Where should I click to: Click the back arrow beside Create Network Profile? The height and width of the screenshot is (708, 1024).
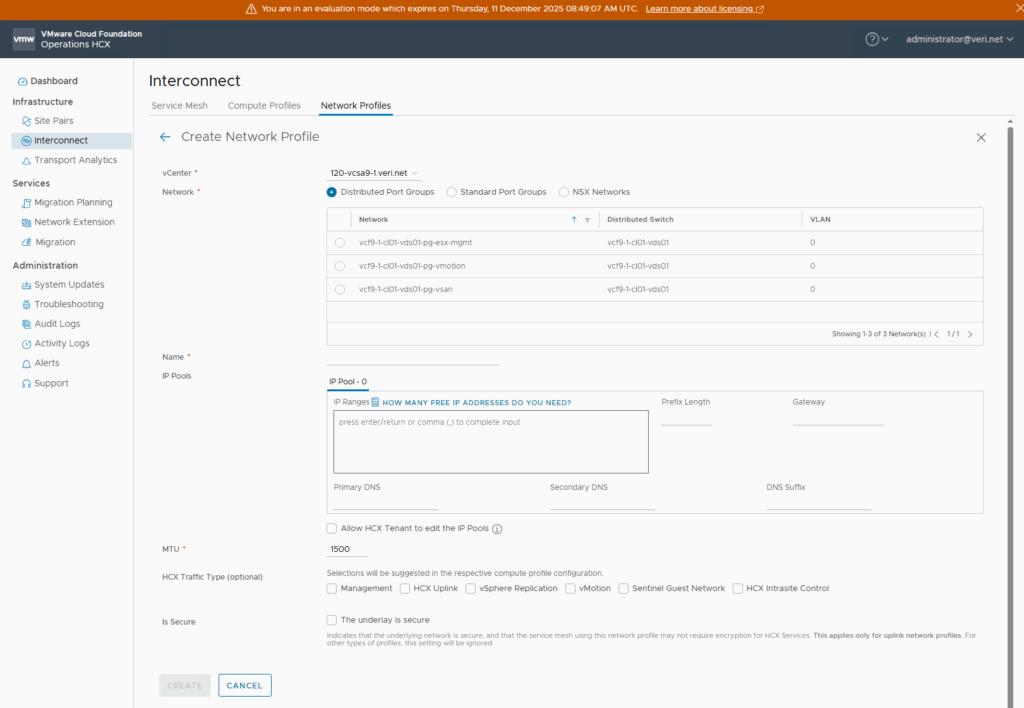[x=165, y=137]
